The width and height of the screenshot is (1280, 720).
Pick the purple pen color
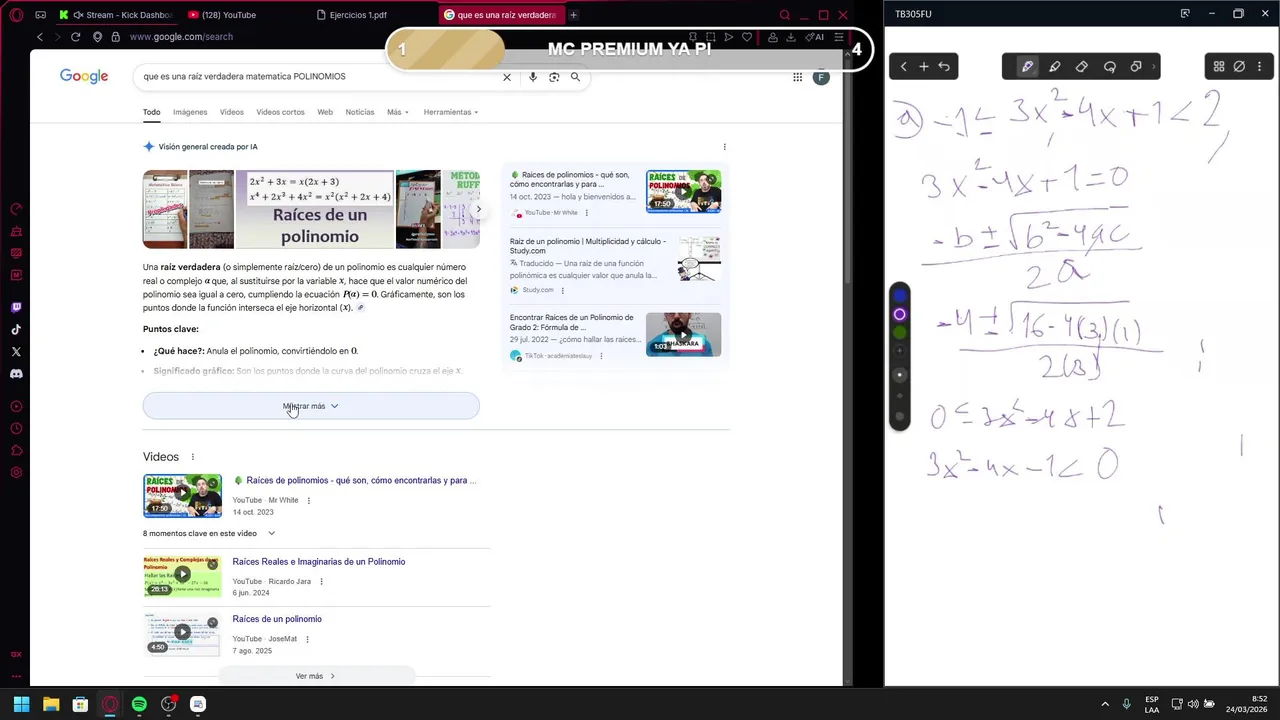(x=900, y=314)
